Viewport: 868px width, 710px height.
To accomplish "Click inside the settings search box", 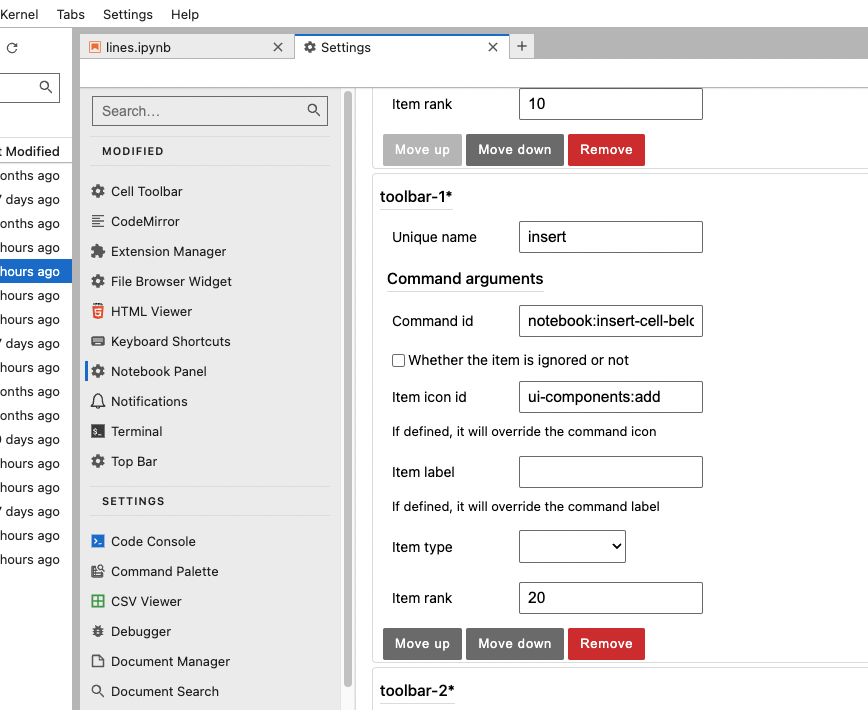I will tap(200, 111).
